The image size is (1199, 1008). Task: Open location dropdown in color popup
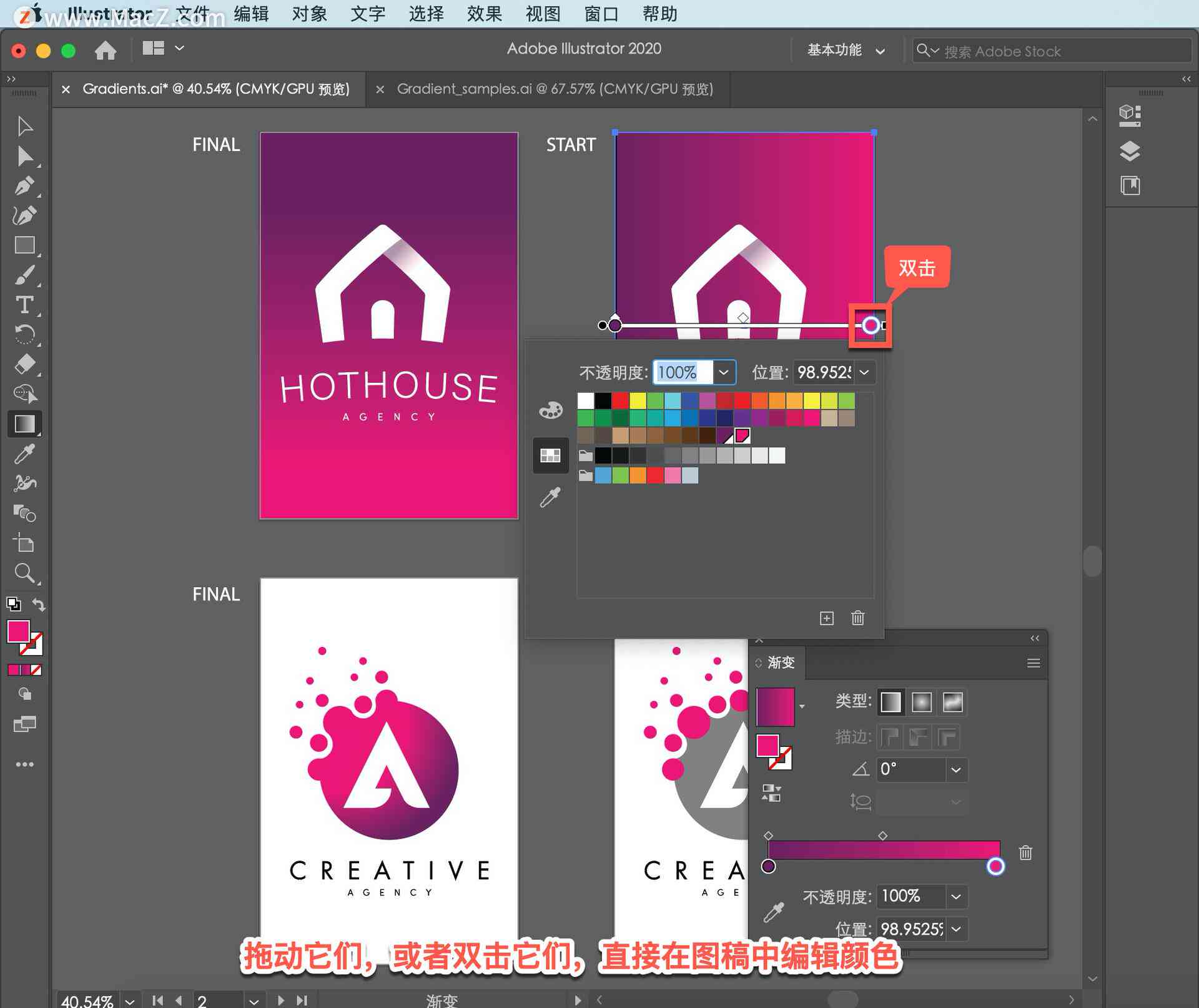[864, 372]
